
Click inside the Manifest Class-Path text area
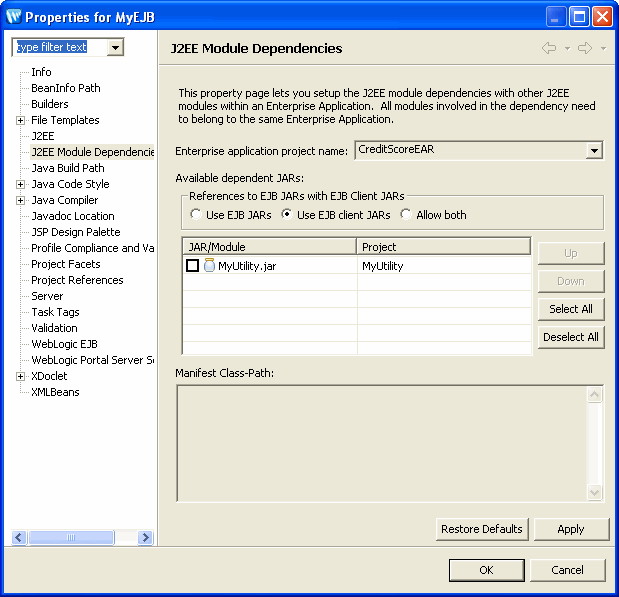tap(382, 443)
